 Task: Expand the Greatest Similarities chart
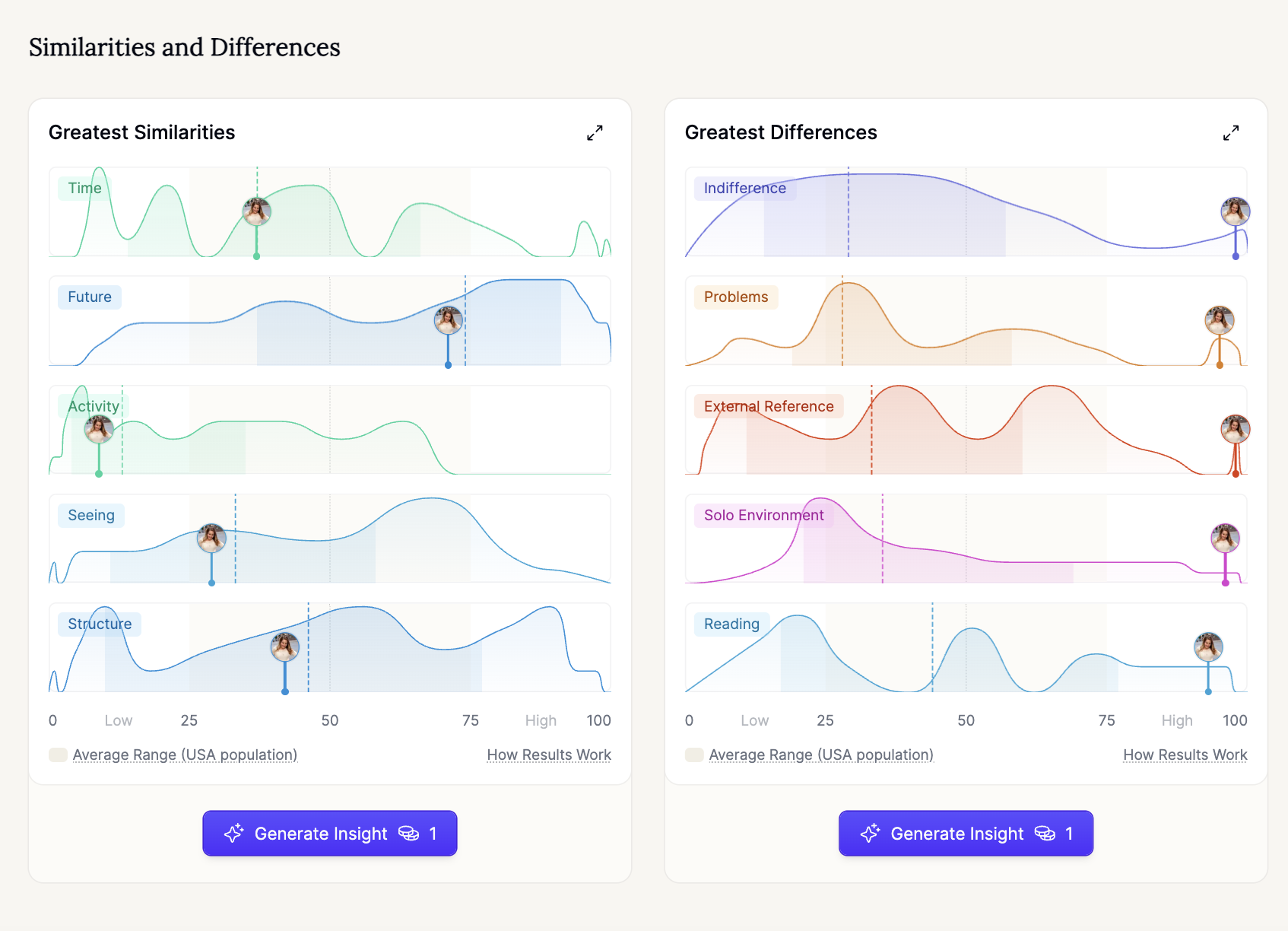click(595, 133)
